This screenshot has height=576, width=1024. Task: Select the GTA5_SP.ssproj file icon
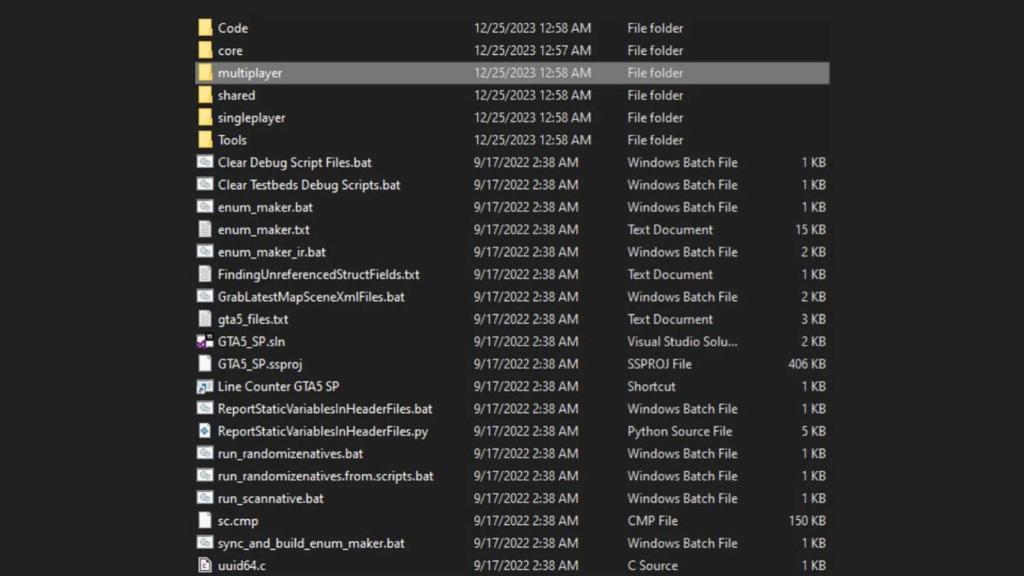205,363
